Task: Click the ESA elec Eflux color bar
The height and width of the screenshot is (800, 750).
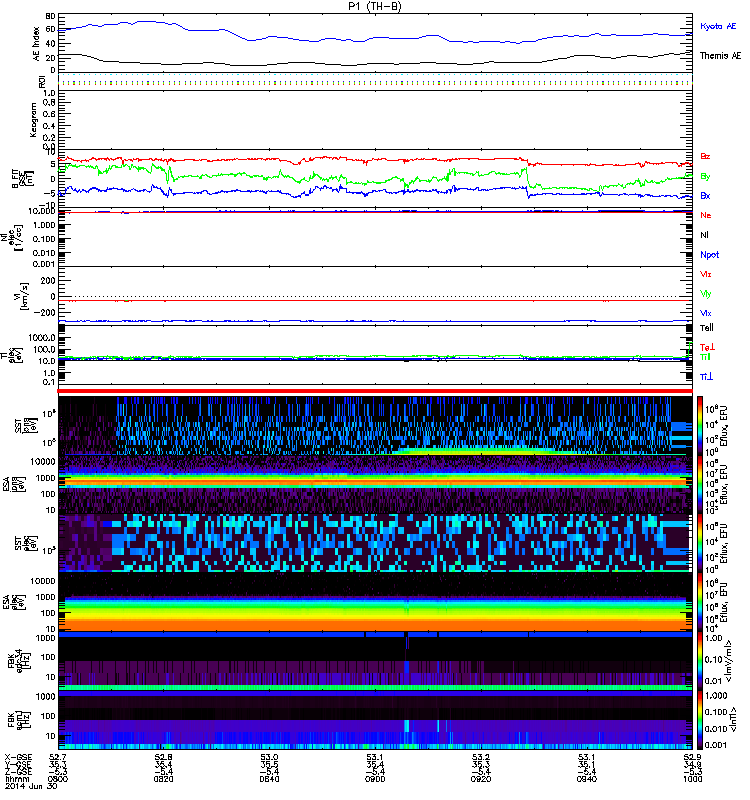Action: pyautogui.click(x=700, y=602)
